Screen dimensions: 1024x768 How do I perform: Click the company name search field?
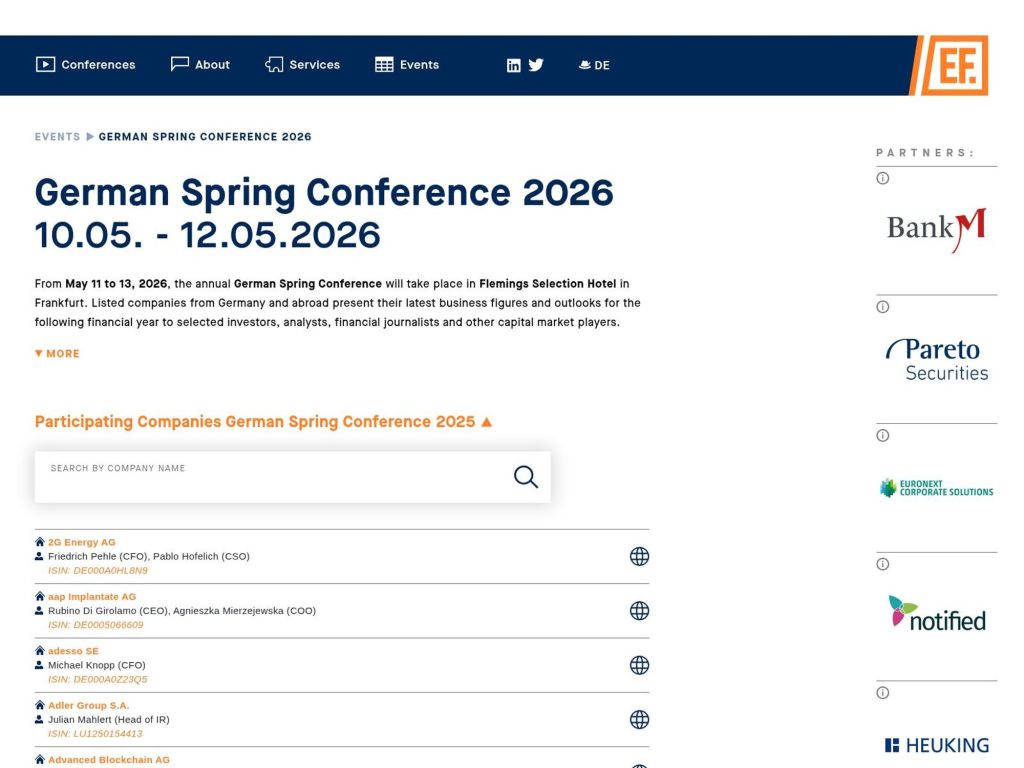point(250,477)
